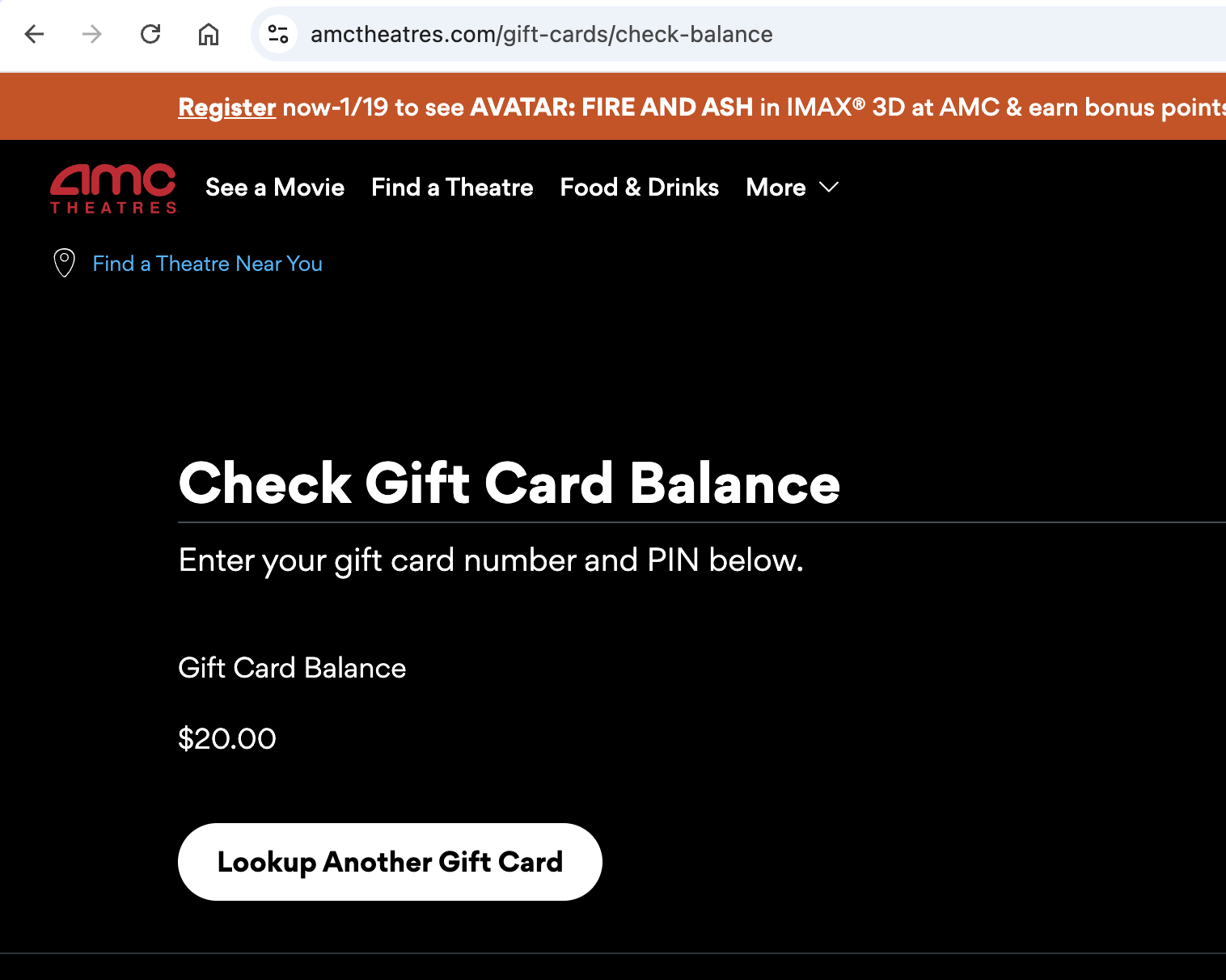
Task: Click the $20.00 balance amount
Action: 227,738
